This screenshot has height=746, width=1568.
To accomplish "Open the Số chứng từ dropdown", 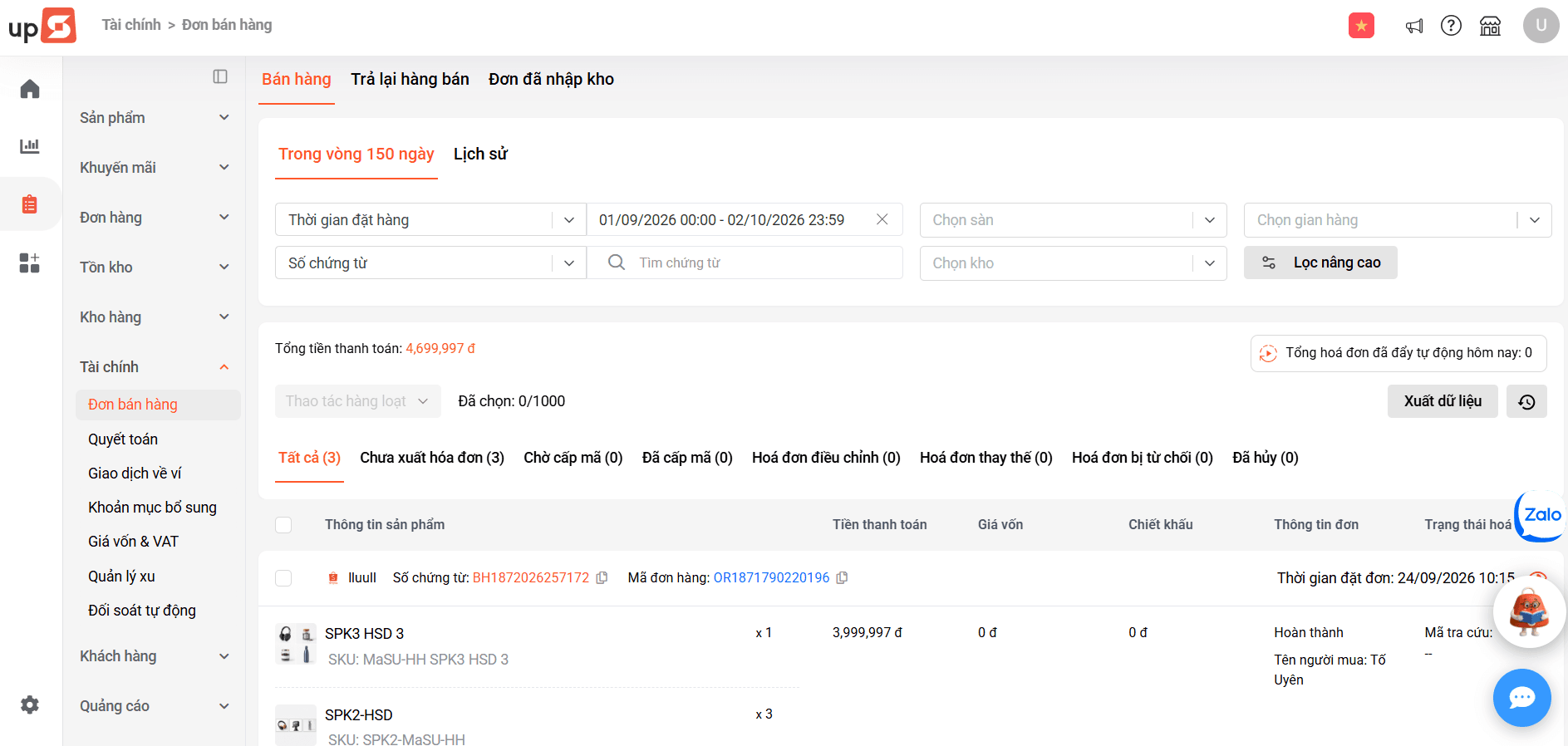I will point(430,263).
